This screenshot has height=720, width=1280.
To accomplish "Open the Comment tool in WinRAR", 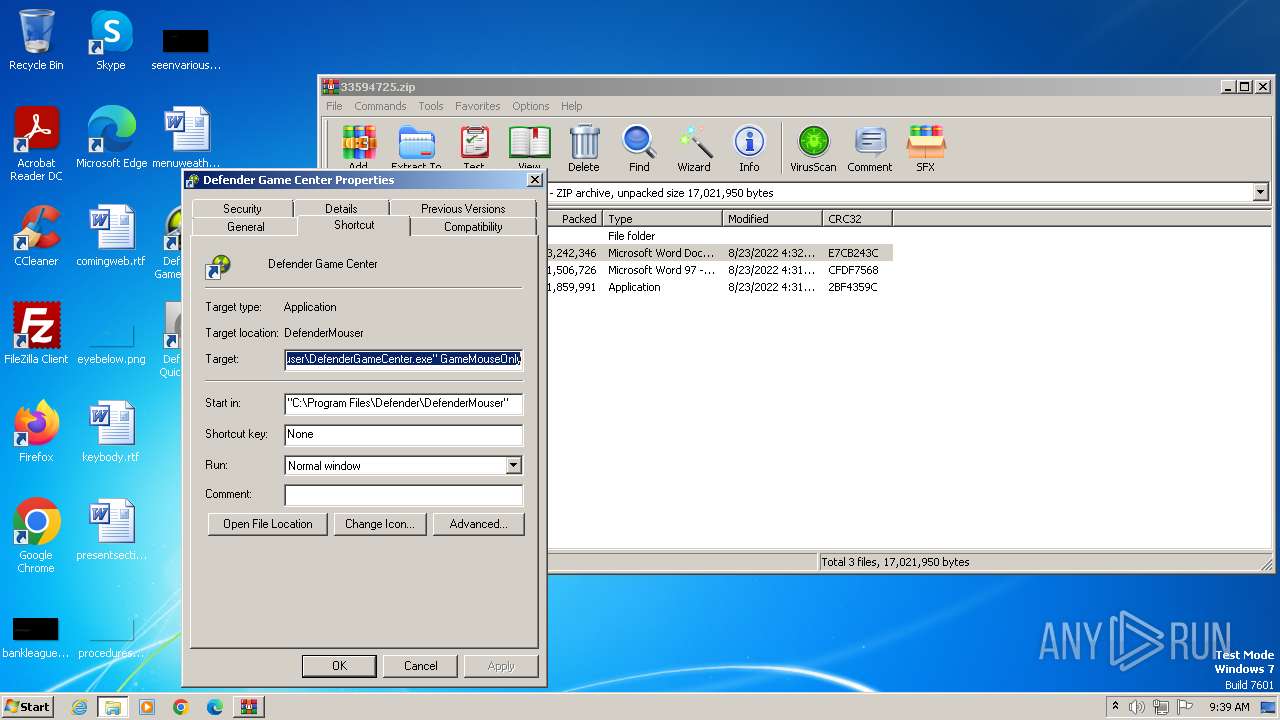I will [x=870, y=148].
